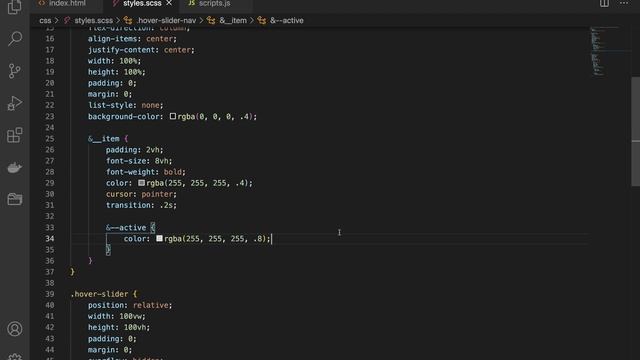Open the Run and Debug view
Viewport: 640px width, 360px height.
click(15, 103)
